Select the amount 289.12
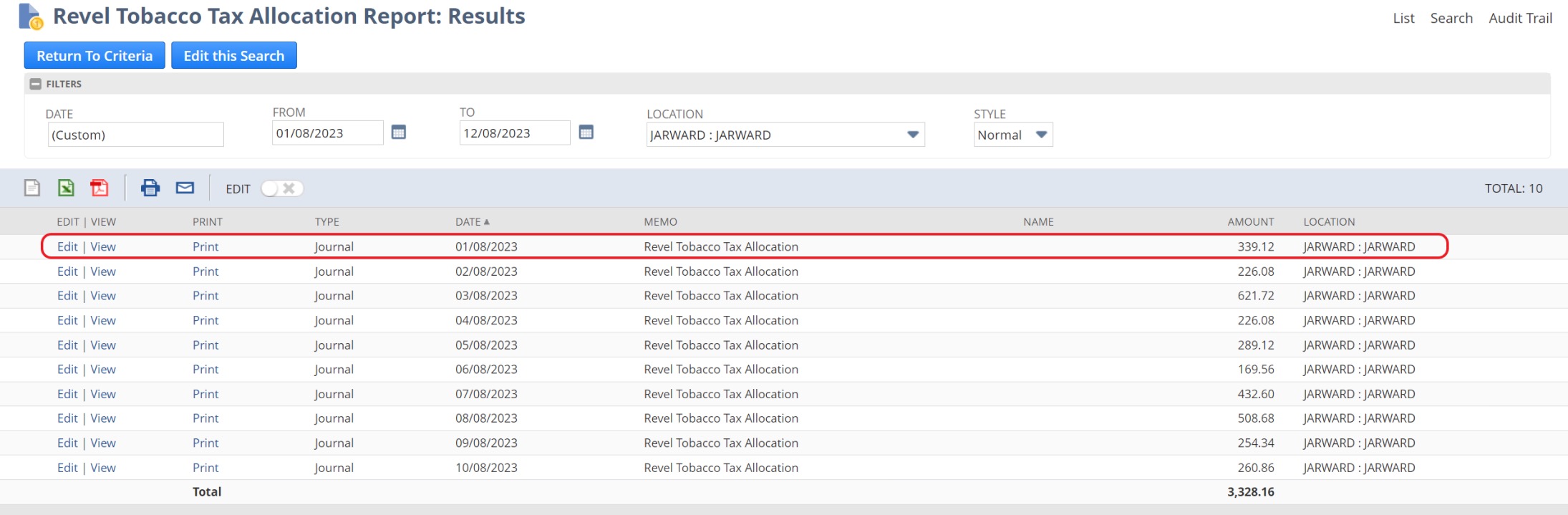 point(1256,345)
